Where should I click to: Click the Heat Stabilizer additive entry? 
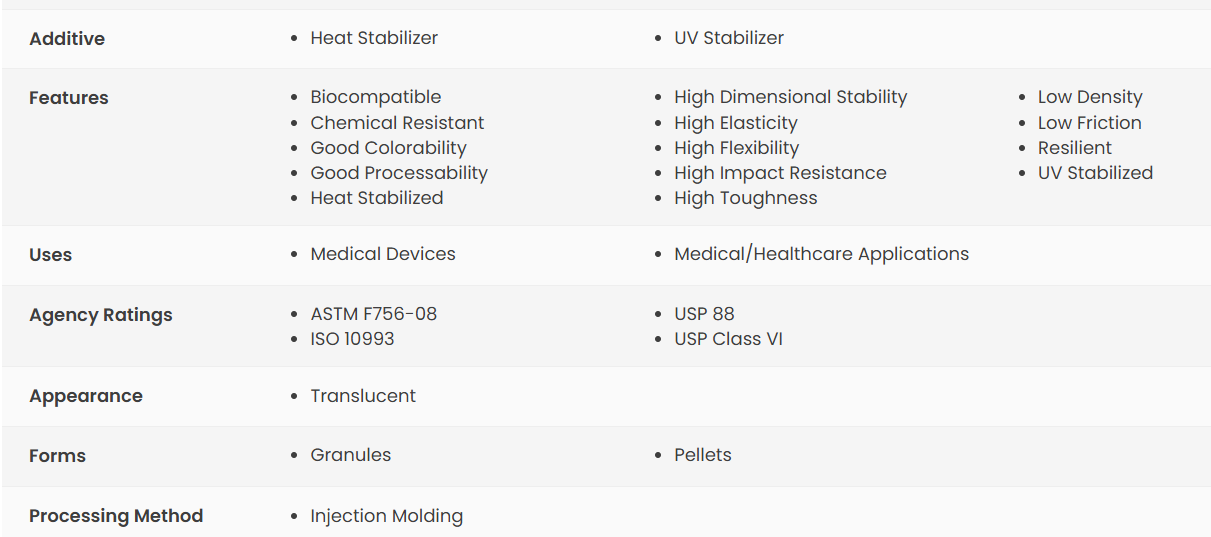[x=374, y=38]
